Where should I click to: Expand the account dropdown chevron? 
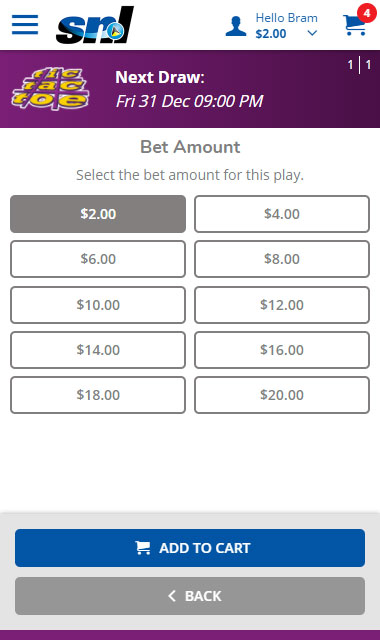(x=312, y=33)
